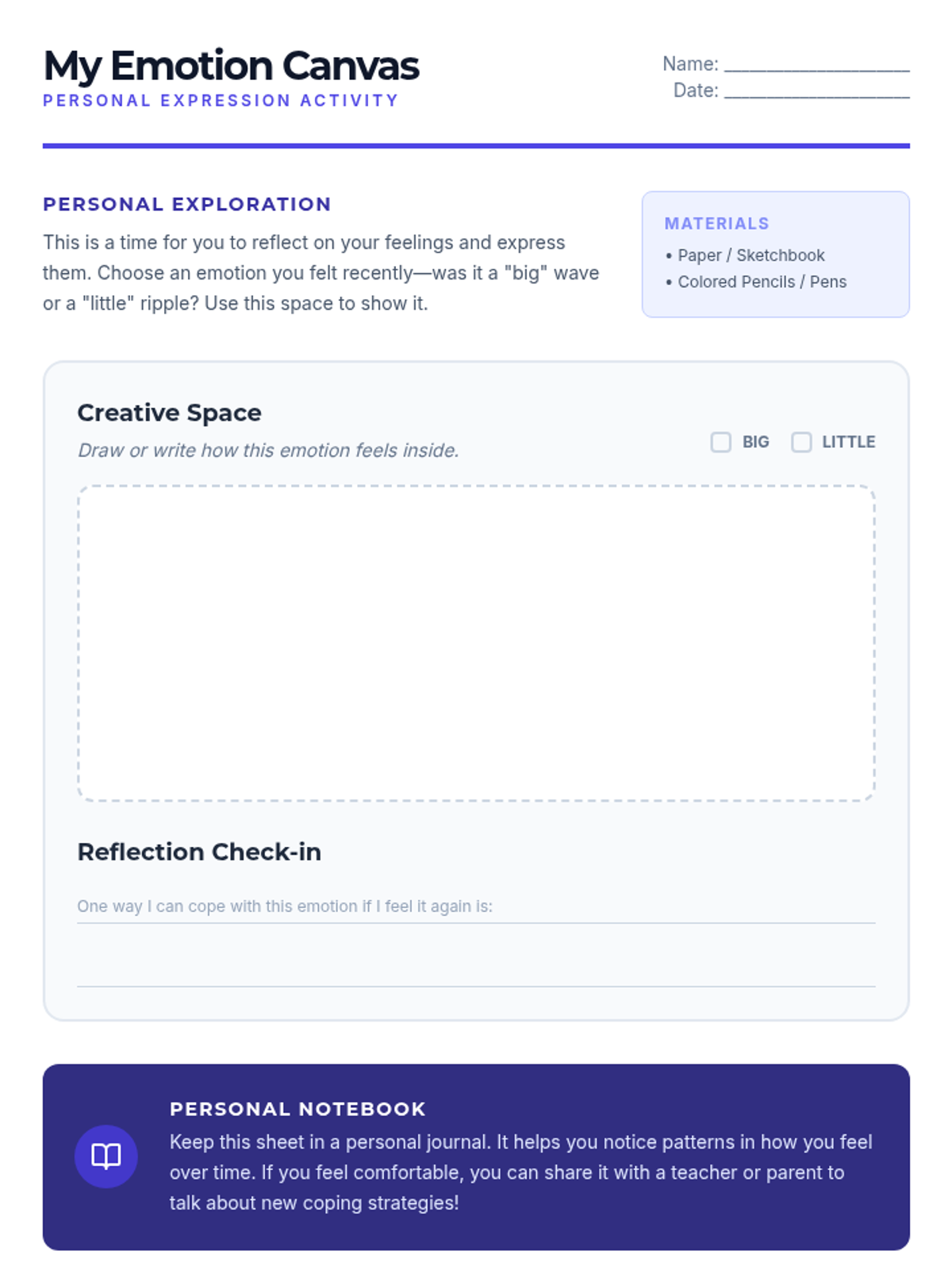Click the first coping reflection line
Viewport: 952px width, 1270px height.
click(476, 907)
